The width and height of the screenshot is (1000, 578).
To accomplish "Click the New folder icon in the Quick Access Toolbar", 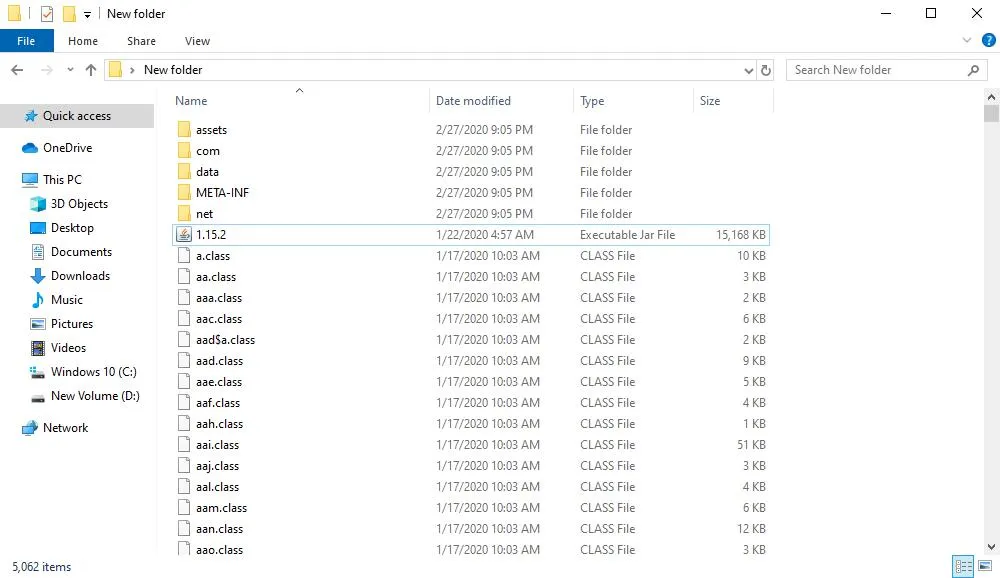I will [69, 13].
